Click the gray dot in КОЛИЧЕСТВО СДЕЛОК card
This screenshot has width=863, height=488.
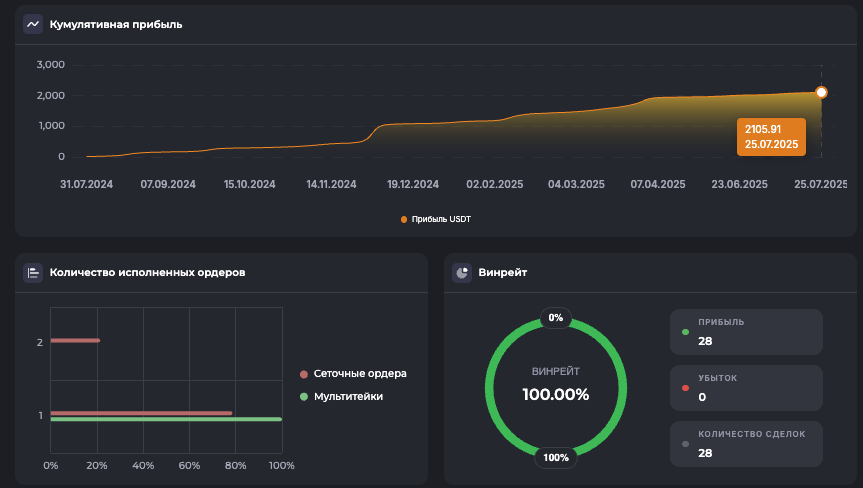click(x=685, y=444)
